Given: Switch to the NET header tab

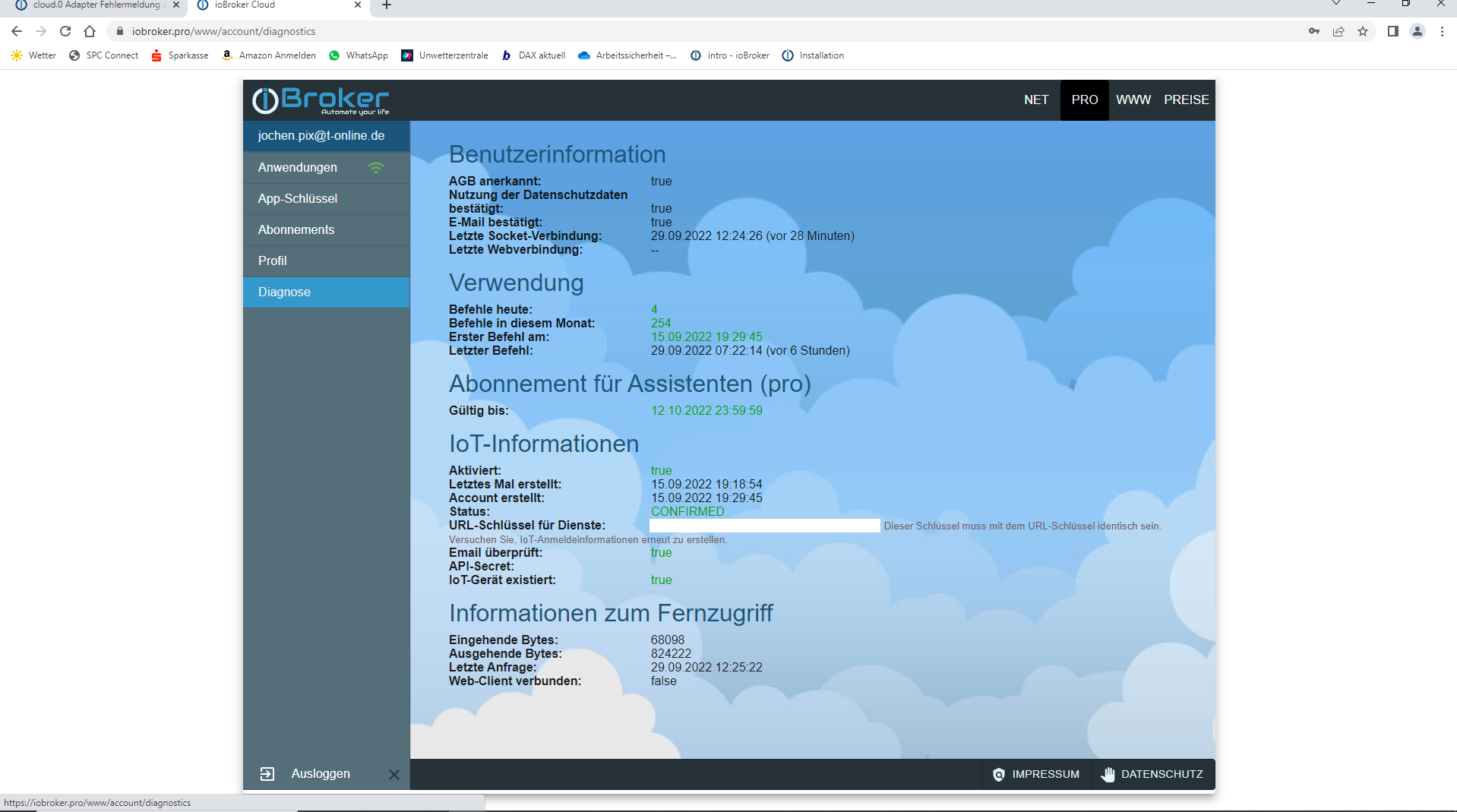Looking at the screenshot, I should click(1036, 100).
